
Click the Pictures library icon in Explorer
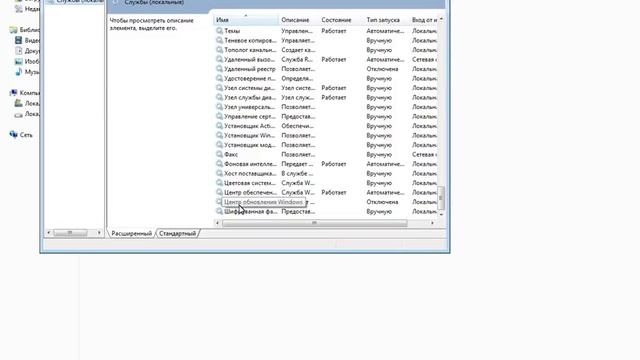click(x=18, y=61)
